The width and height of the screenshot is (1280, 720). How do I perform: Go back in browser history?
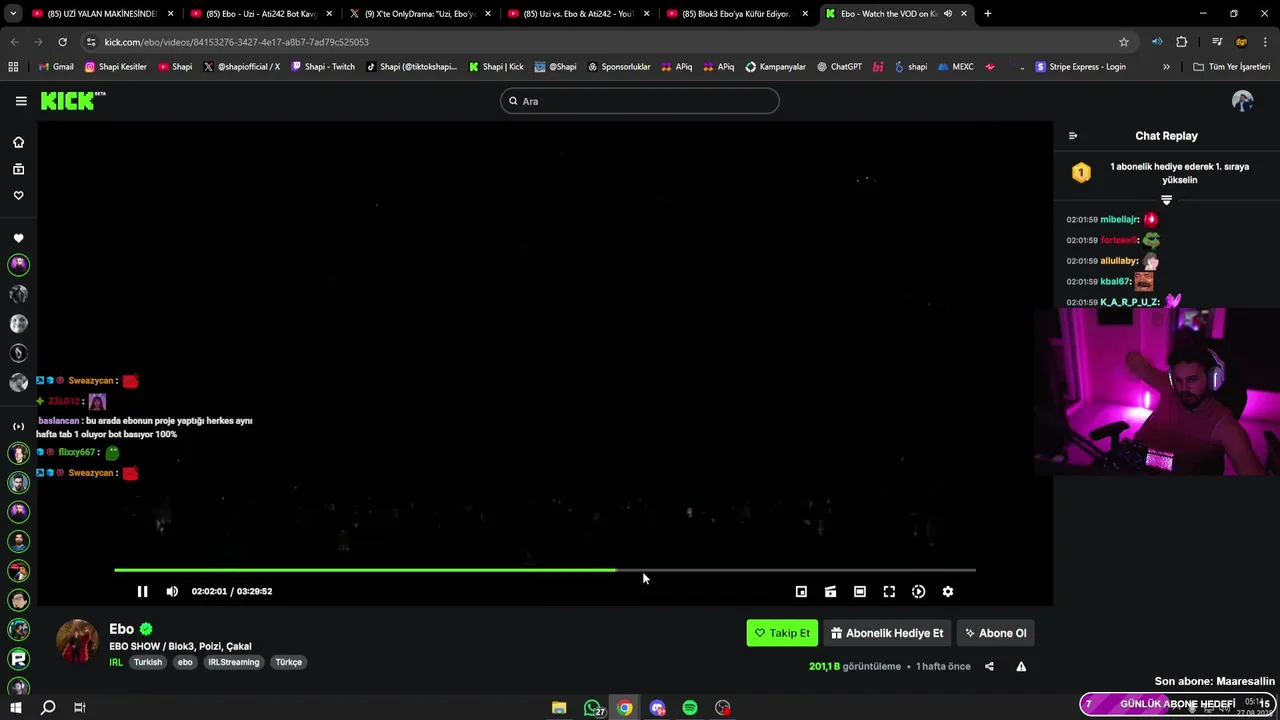click(x=14, y=42)
